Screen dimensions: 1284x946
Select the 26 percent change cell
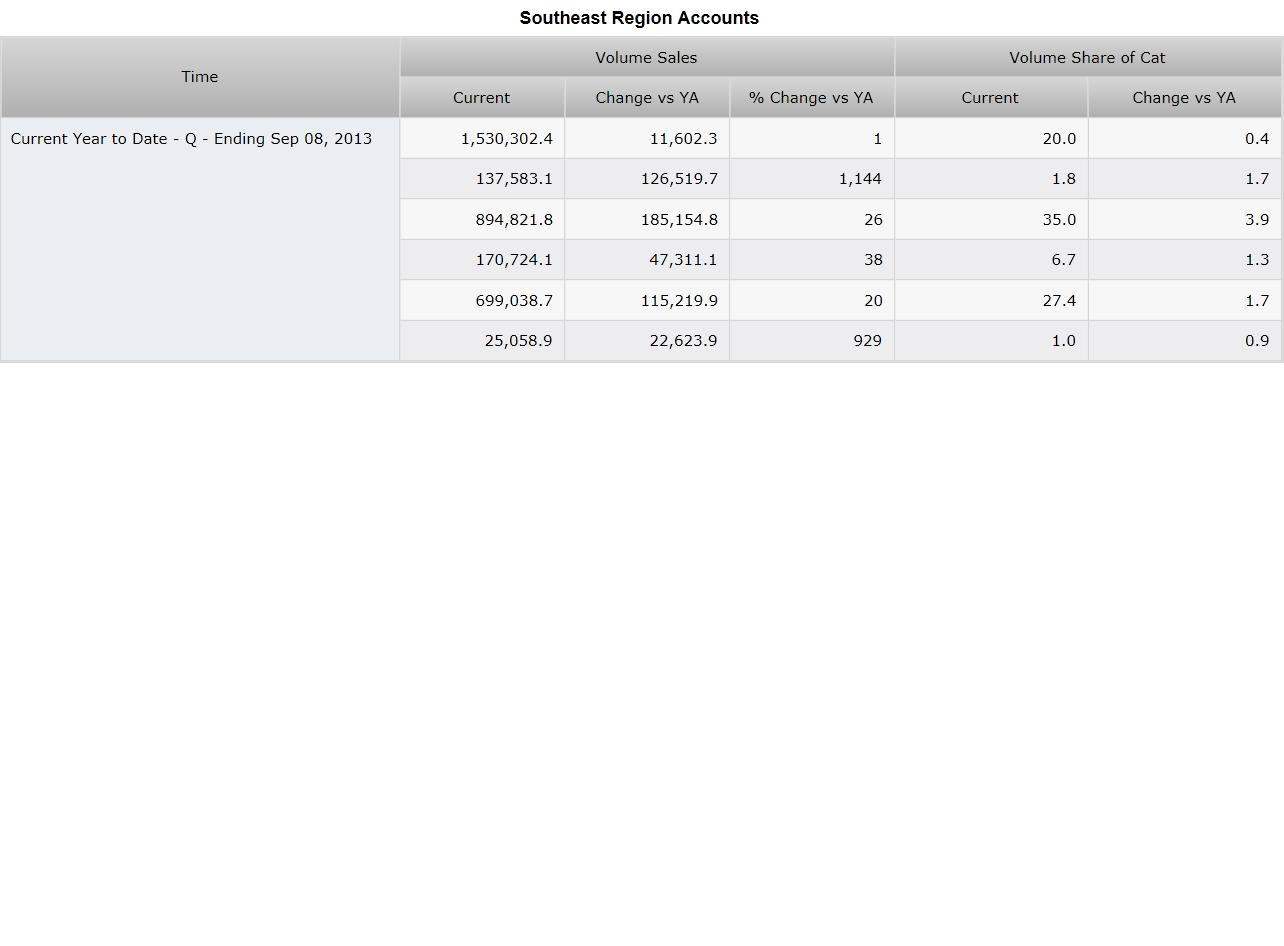(x=812, y=219)
